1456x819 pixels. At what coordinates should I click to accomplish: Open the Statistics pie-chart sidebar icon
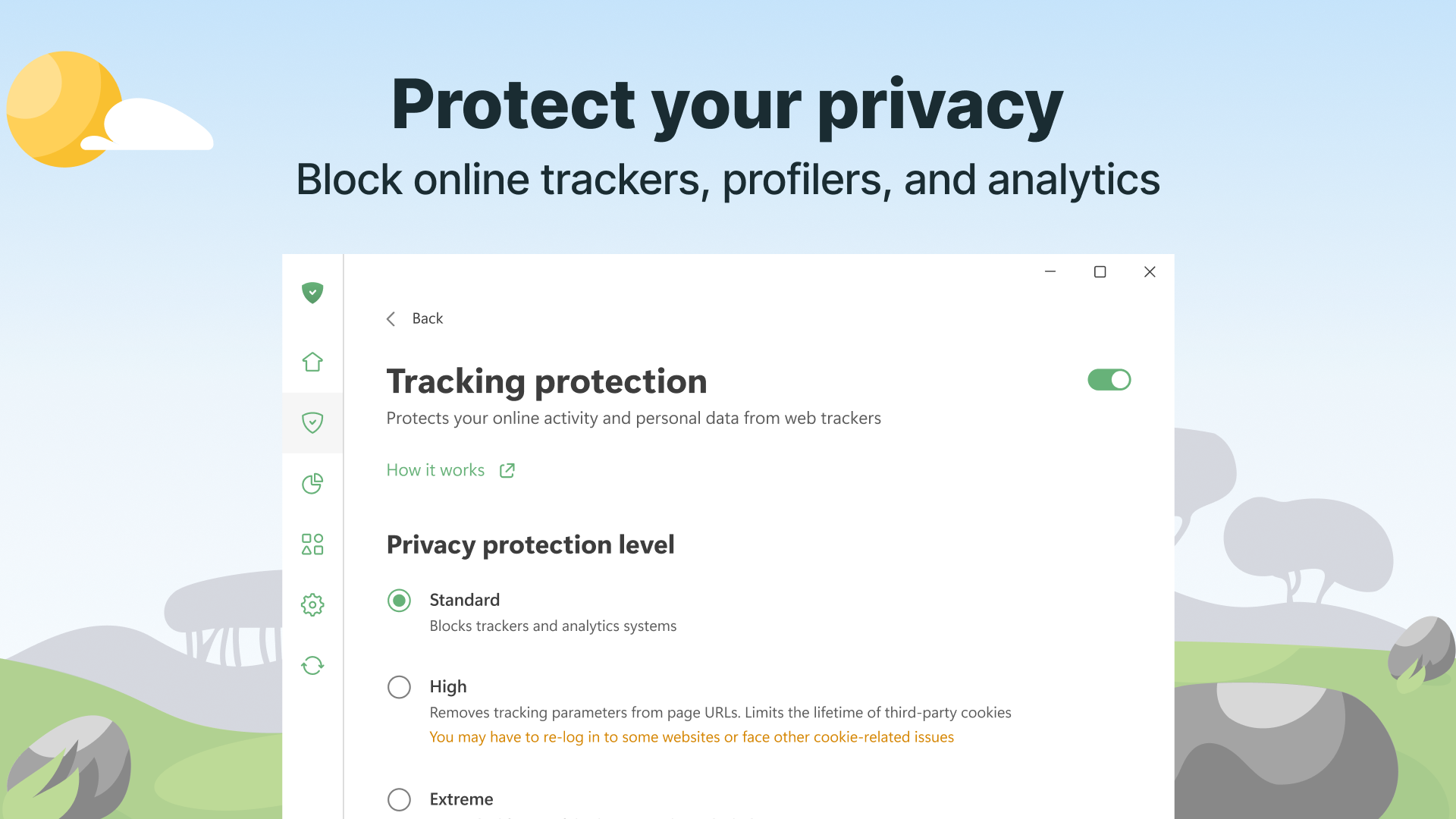coord(312,483)
